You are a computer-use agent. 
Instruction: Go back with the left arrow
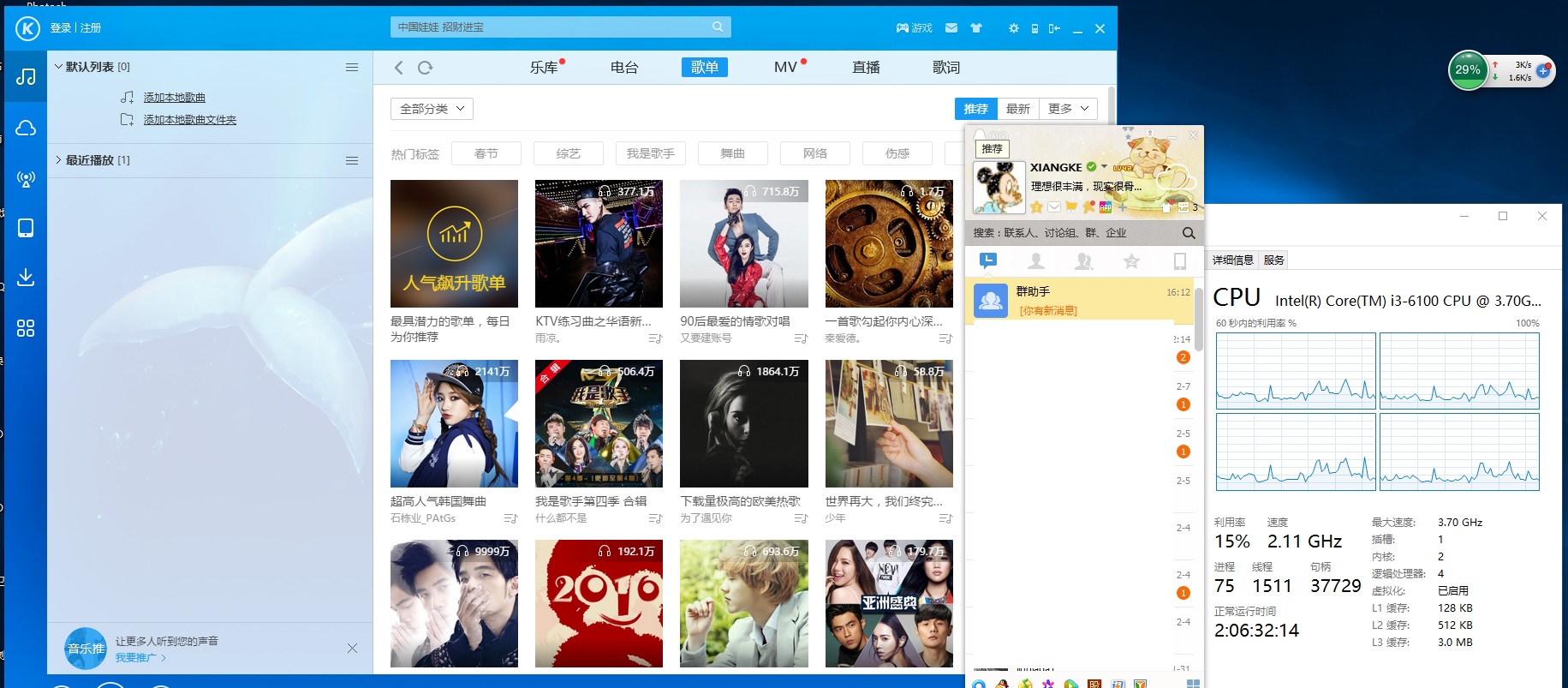(398, 68)
